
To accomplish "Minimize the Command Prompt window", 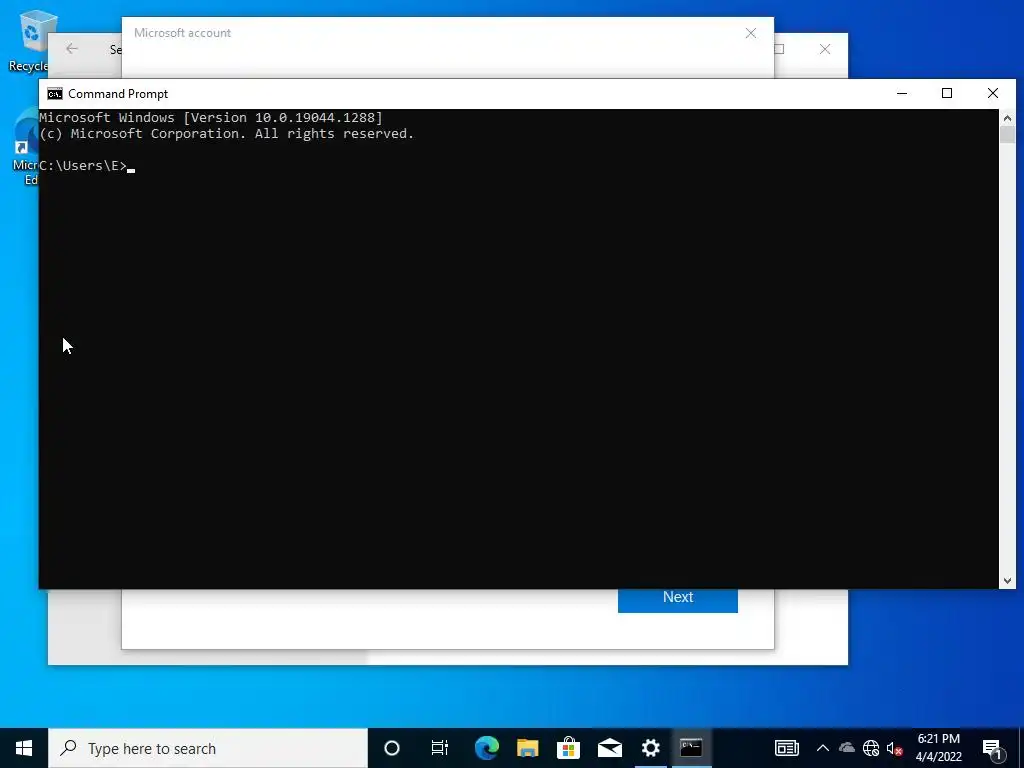I will click(x=902, y=93).
